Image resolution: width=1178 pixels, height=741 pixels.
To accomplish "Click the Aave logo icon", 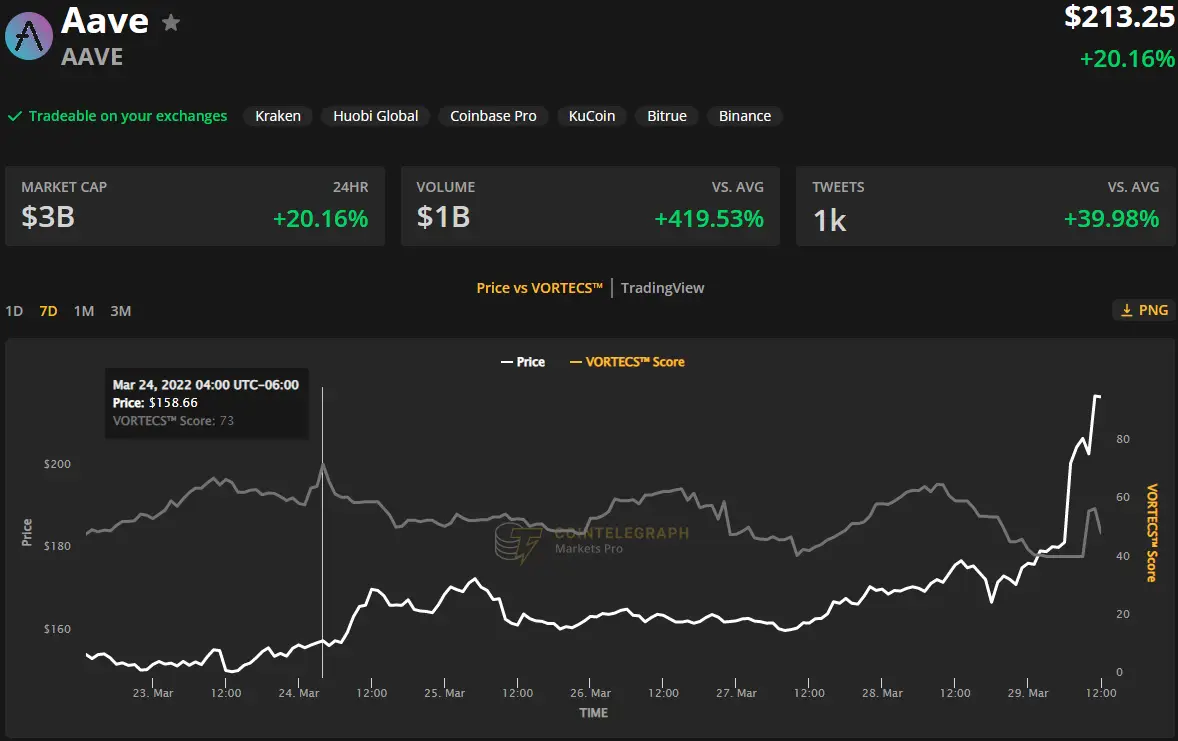I will (x=29, y=35).
